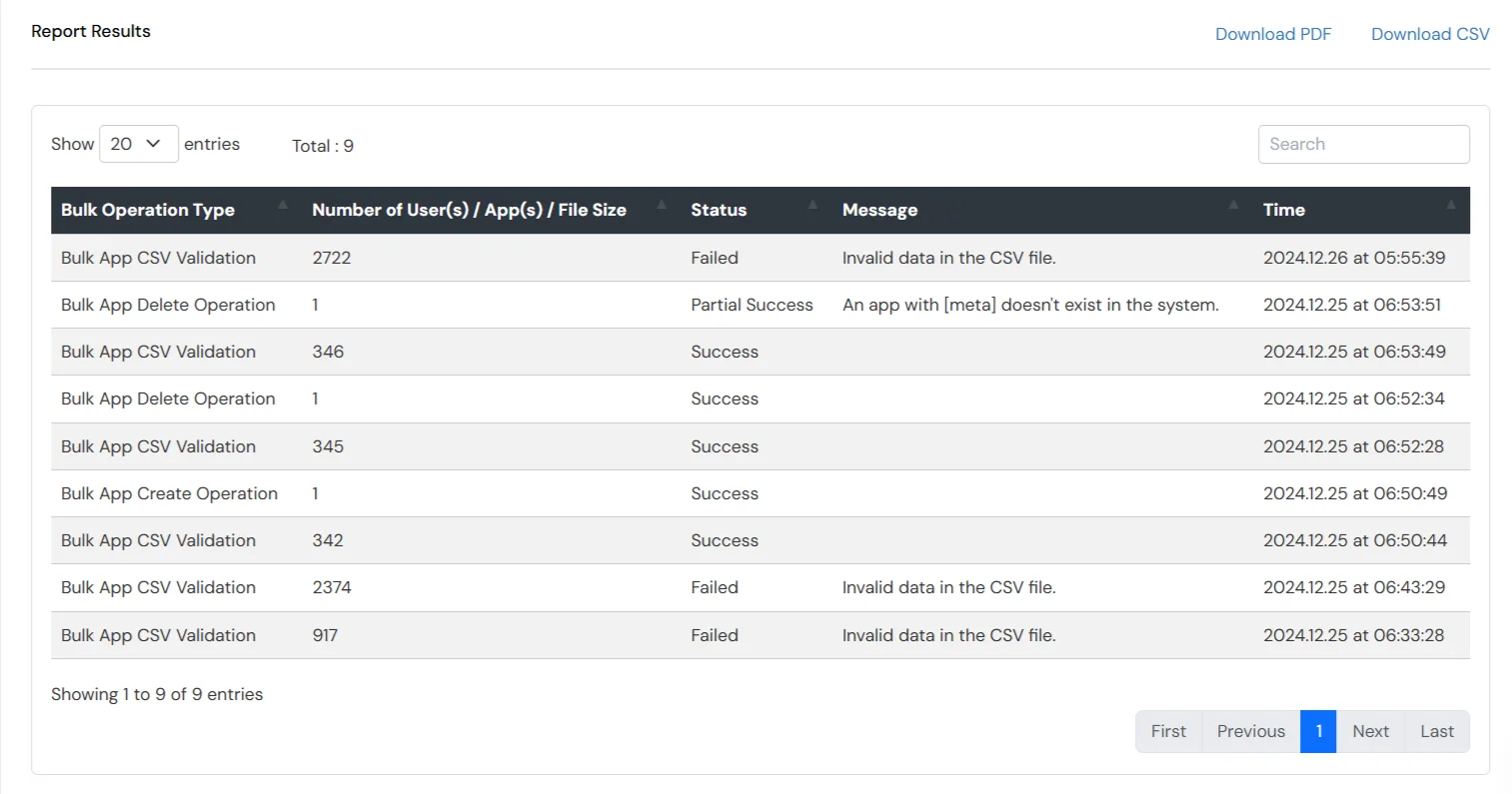The height and width of the screenshot is (794, 1512).
Task: Click the failed validation row with 2722 apps
Action: tap(600, 258)
